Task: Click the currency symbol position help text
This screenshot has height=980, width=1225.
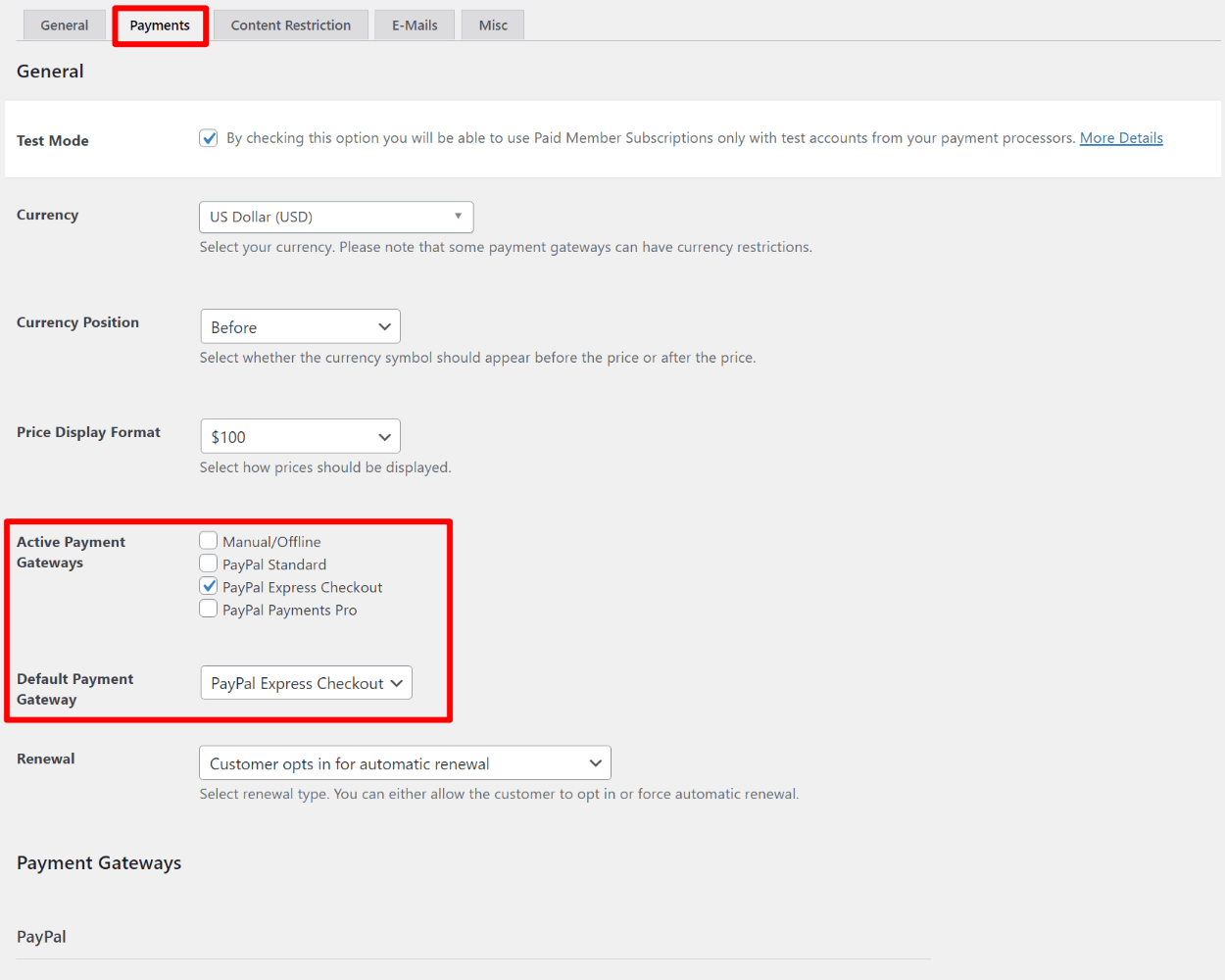Action: [x=477, y=358]
